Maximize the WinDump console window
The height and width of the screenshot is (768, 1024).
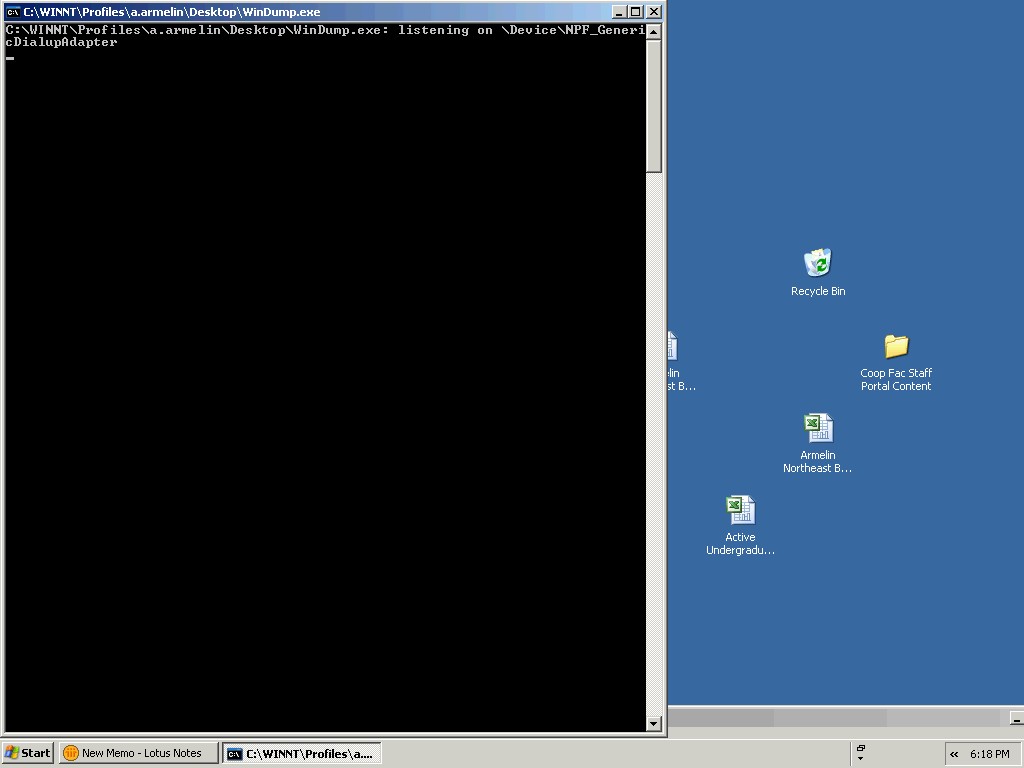[635, 12]
